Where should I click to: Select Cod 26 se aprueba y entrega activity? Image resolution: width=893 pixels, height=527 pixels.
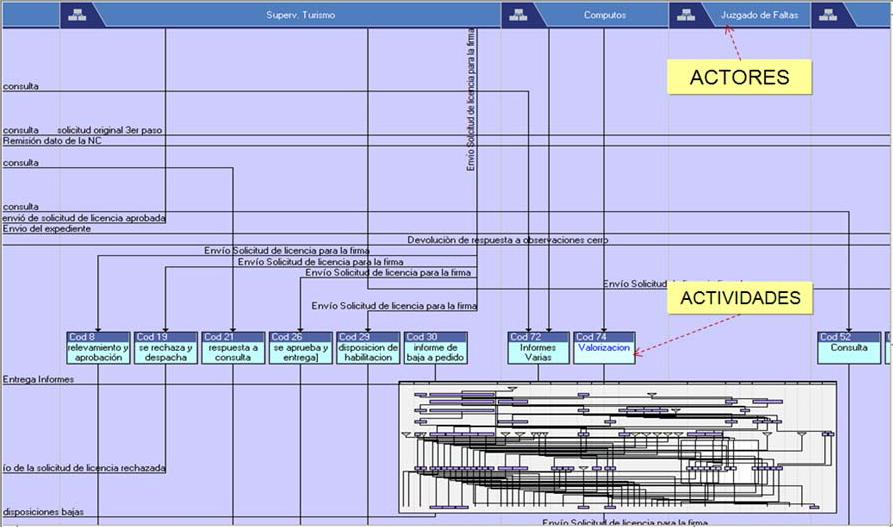(x=300, y=348)
